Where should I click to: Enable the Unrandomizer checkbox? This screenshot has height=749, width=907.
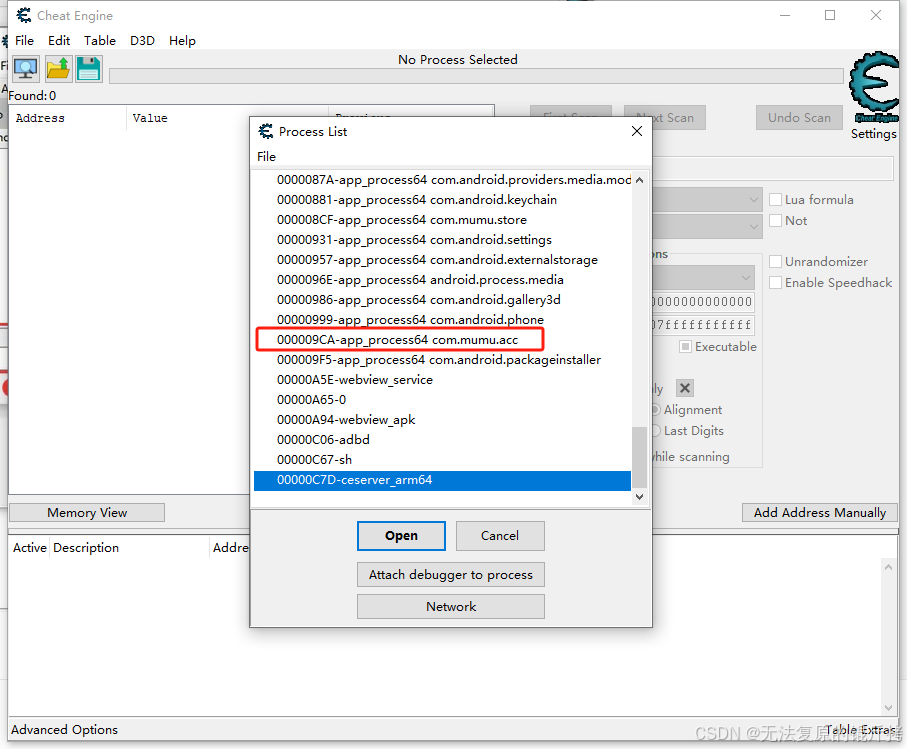(x=776, y=262)
